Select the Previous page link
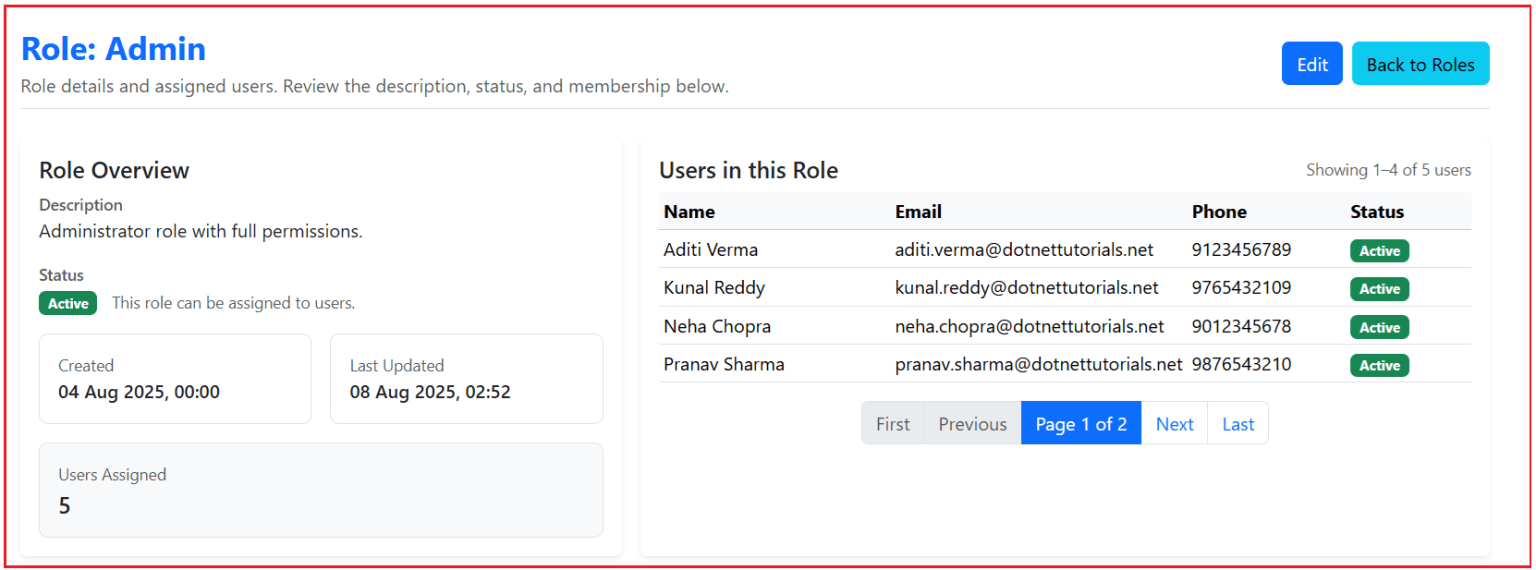 pyautogui.click(x=972, y=424)
